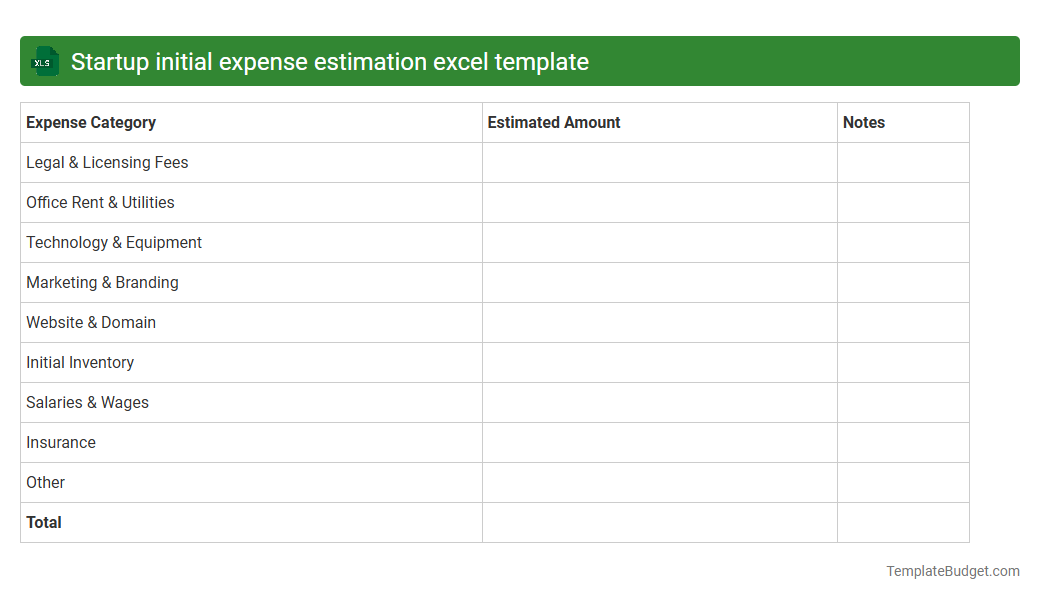Image resolution: width=1040 pixels, height=600 pixels.
Task: Open the TemplateBudget.com website link
Action: (952, 571)
